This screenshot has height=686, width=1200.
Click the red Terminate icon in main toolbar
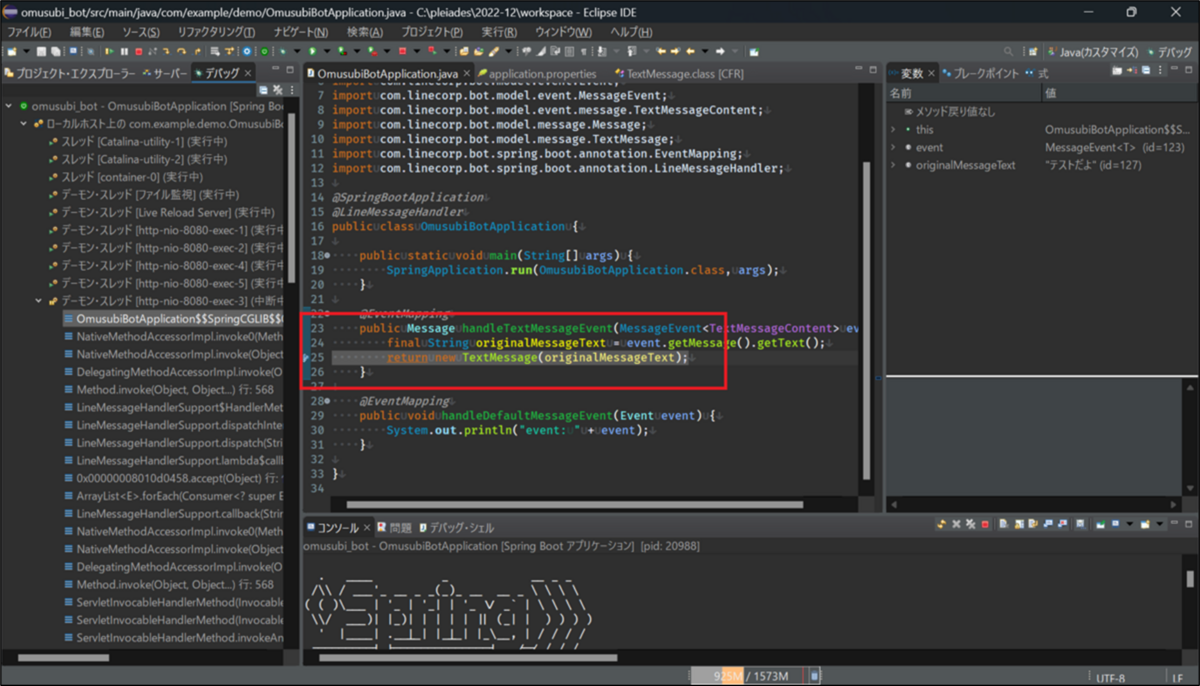139,50
